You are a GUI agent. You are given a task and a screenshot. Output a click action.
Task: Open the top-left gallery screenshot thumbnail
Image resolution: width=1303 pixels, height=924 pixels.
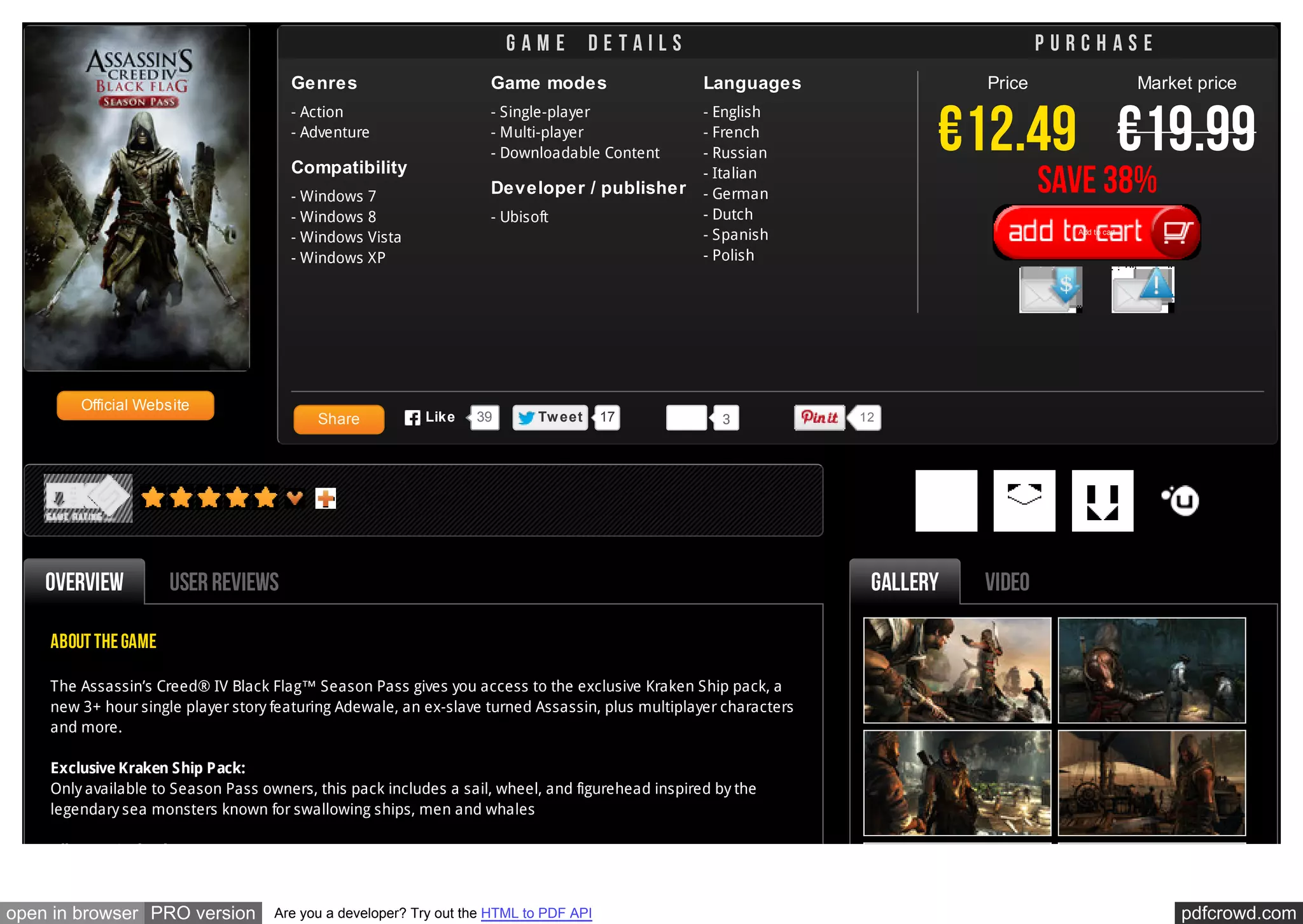(x=957, y=670)
